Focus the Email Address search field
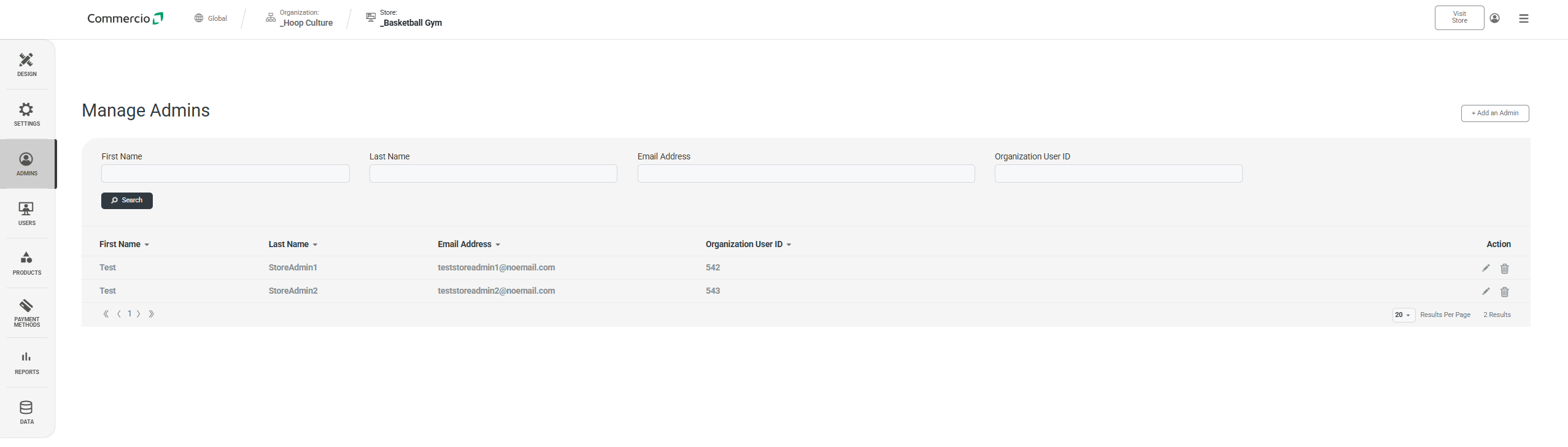Viewport: 1568px width, 447px height. (805, 174)
